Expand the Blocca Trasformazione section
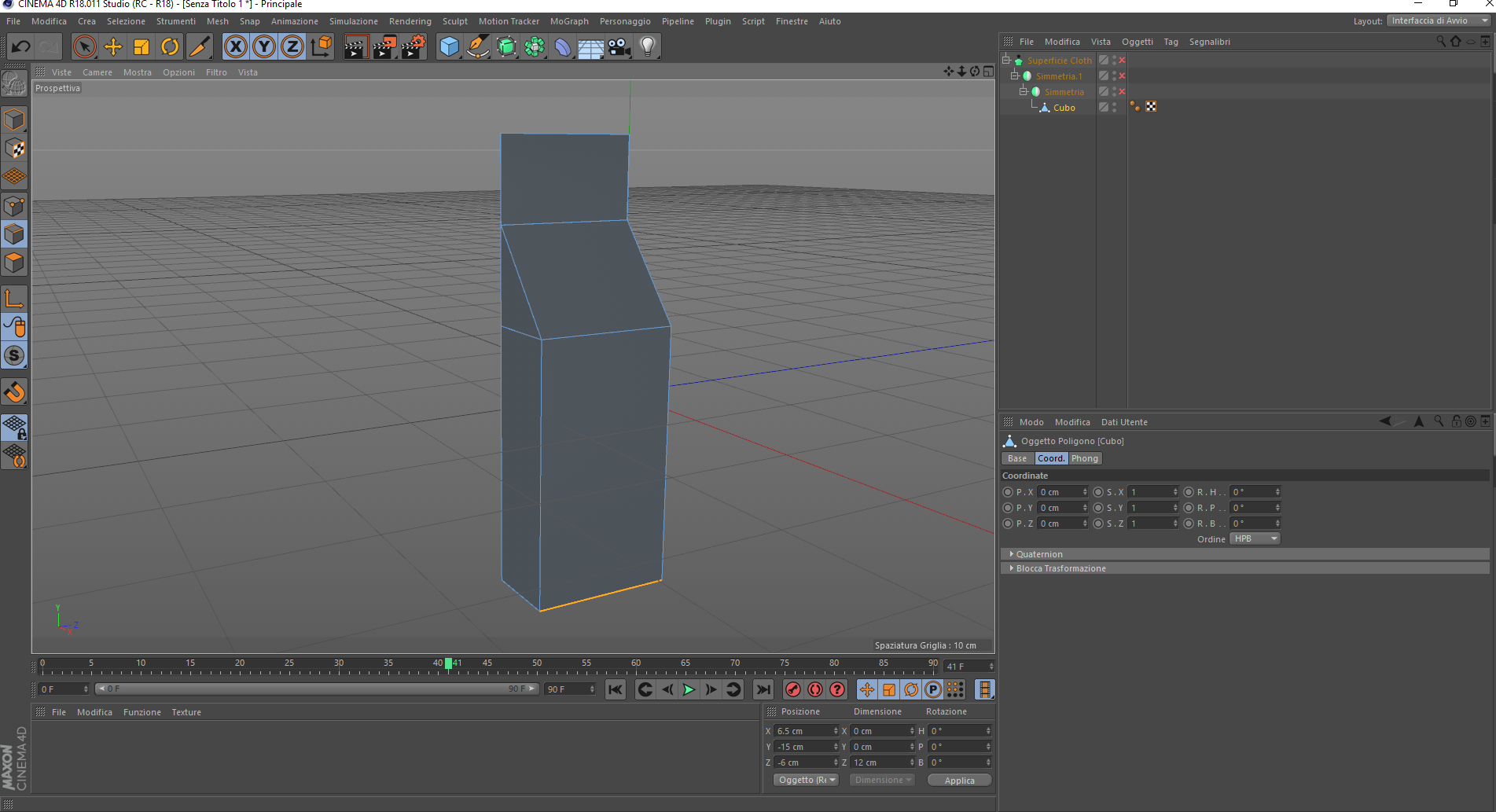 pyautogui.click(x=1060, y=568)
